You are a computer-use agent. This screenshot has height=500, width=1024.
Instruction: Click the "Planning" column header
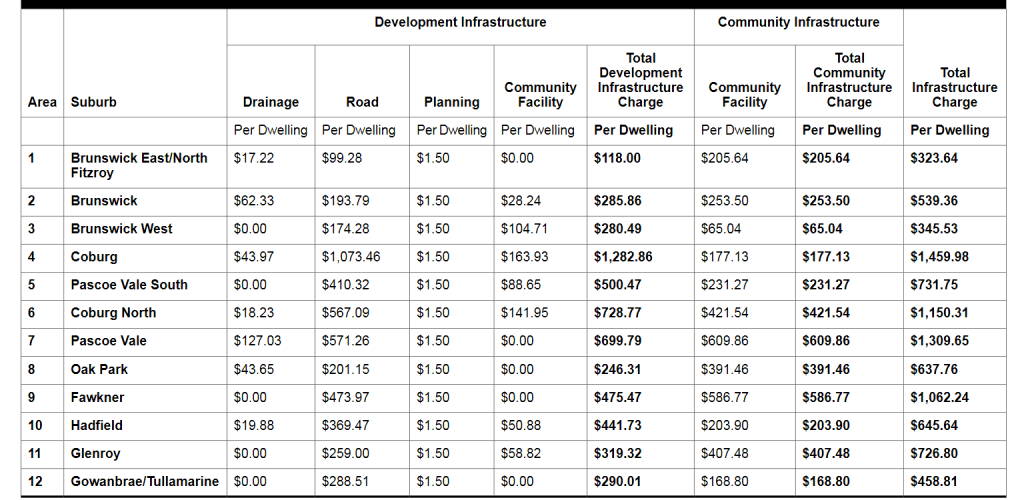coord(452,102)
